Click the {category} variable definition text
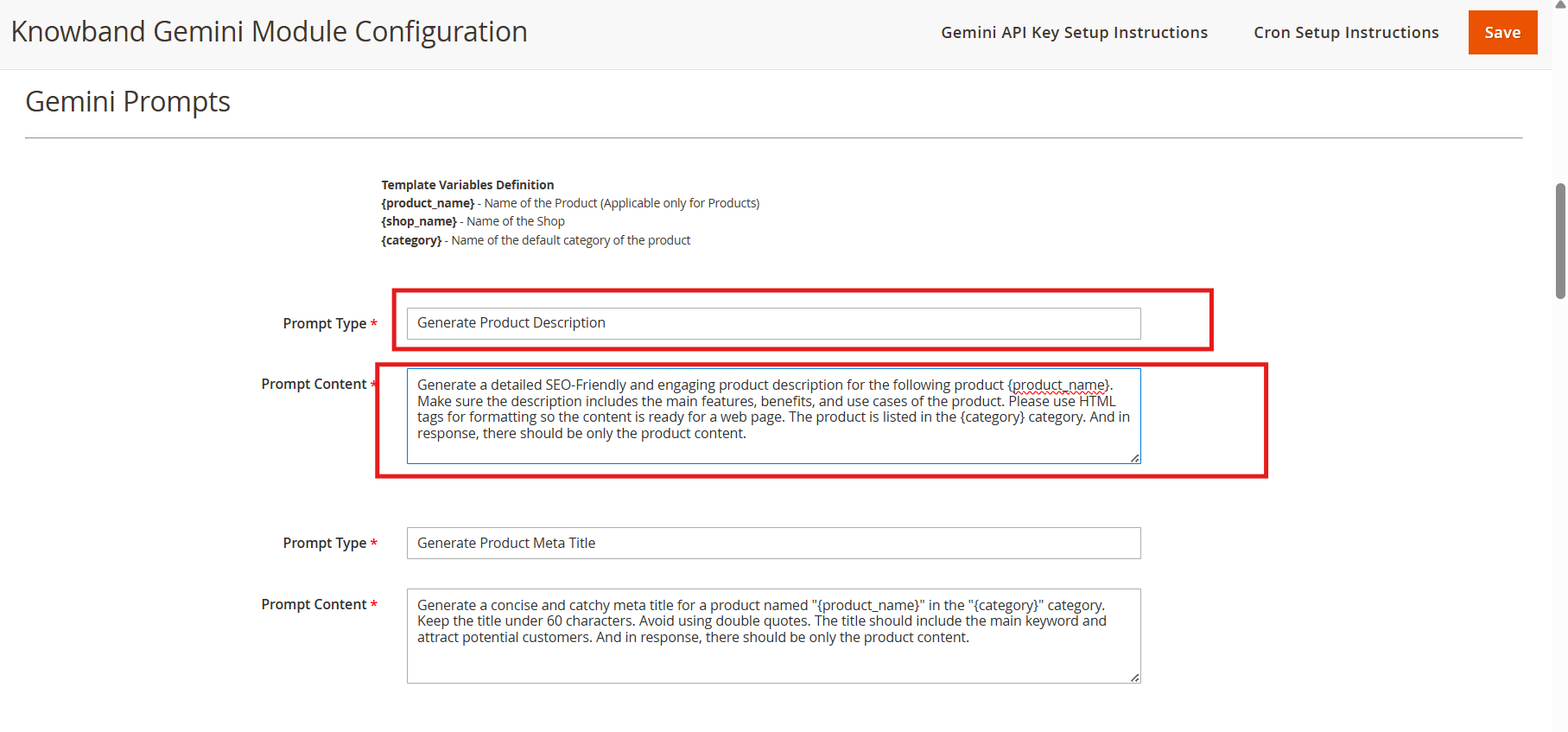The height and width of the screenshot is (732, 1568). (536, 240)
